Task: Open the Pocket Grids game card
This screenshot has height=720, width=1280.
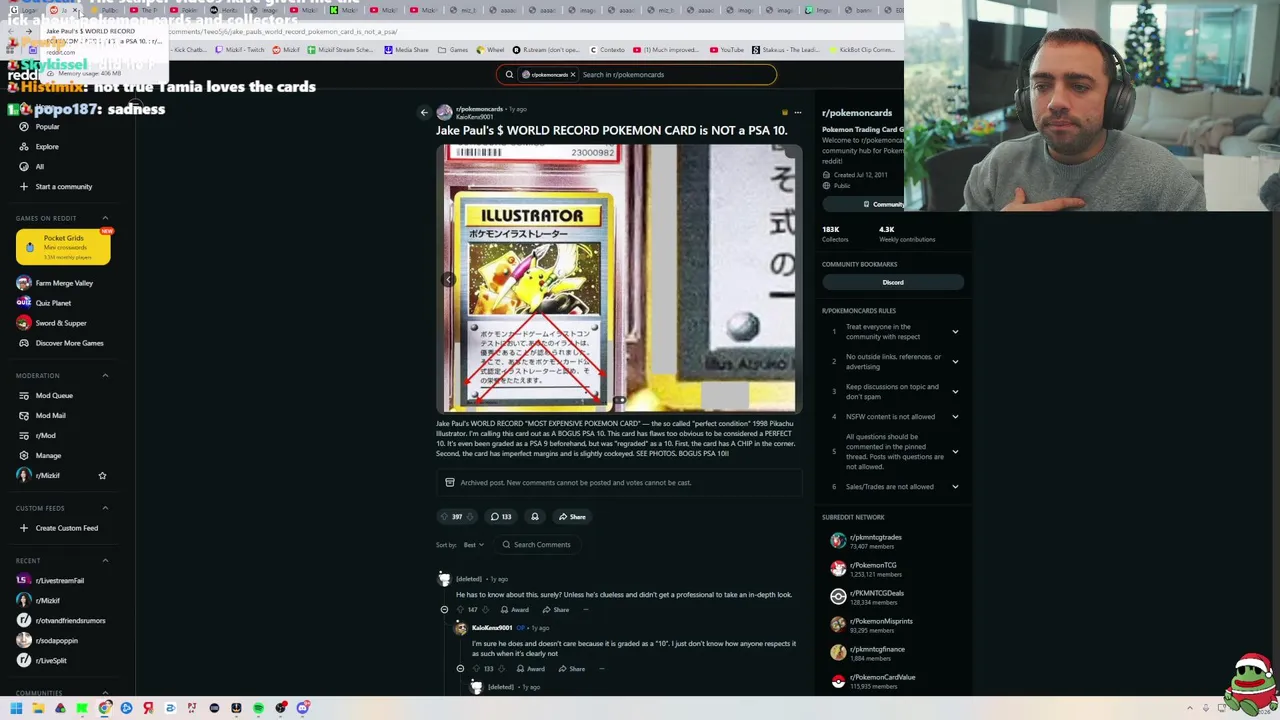Action: (63, 247)
